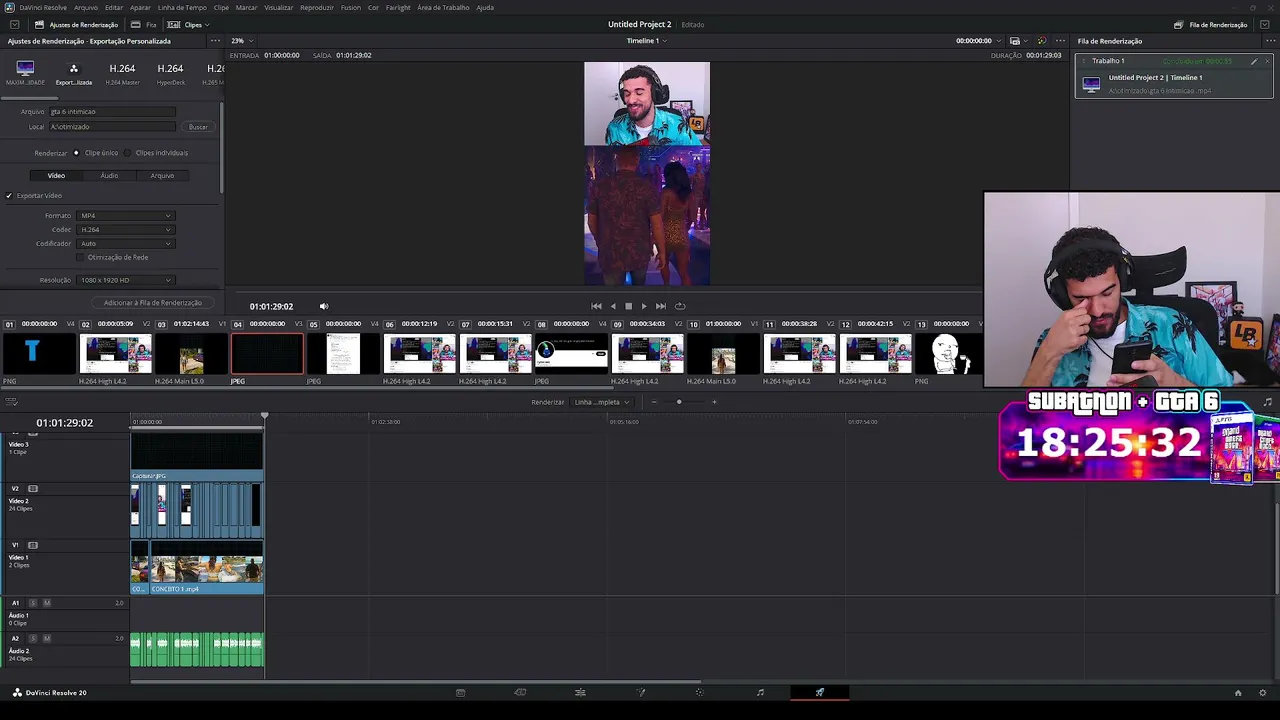The image size is (1280, 720).
Task: Open the Fairlight page music note icon
Action: click(x=760, y=692)
